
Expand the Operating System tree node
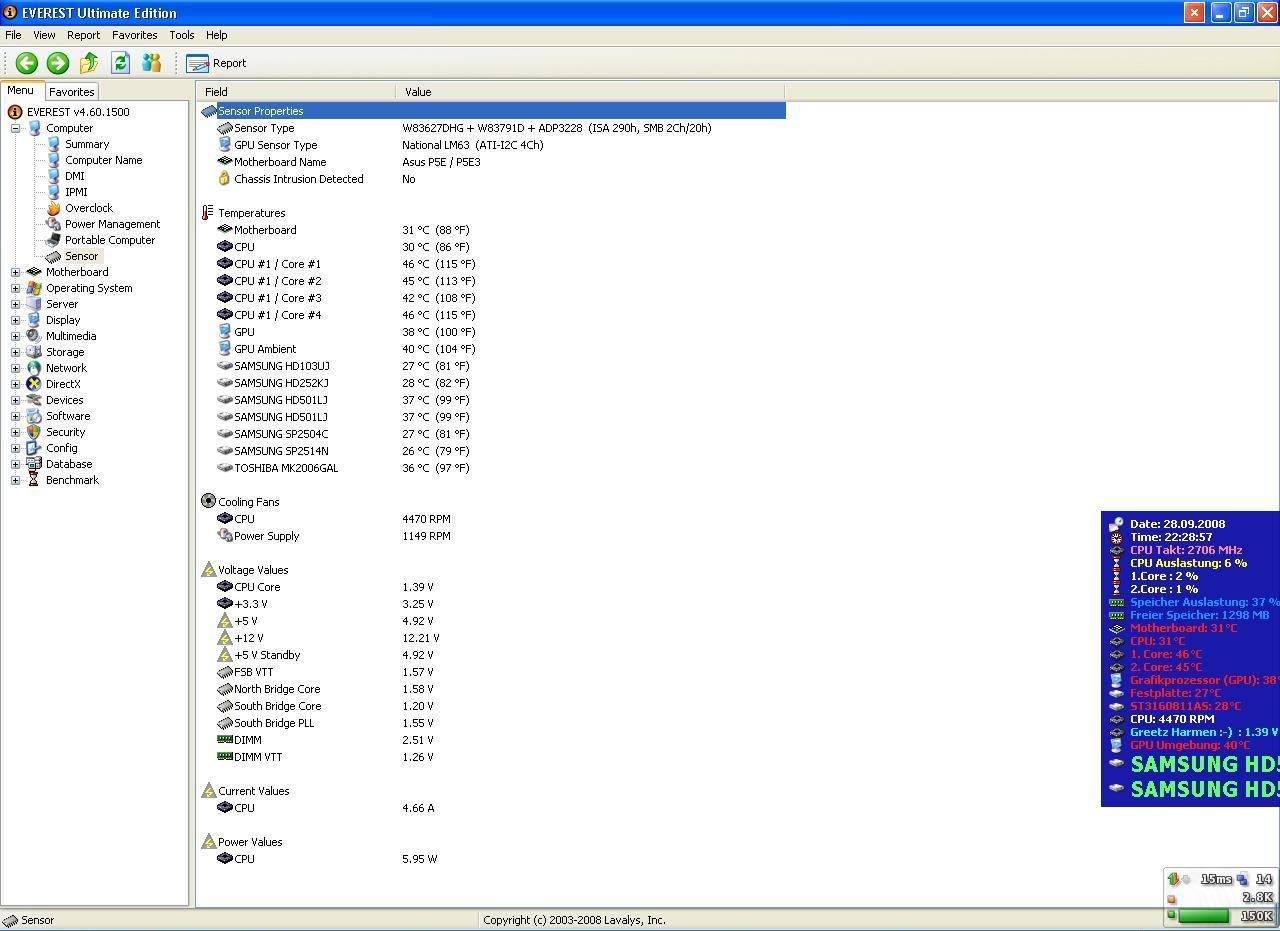(15, 288)
